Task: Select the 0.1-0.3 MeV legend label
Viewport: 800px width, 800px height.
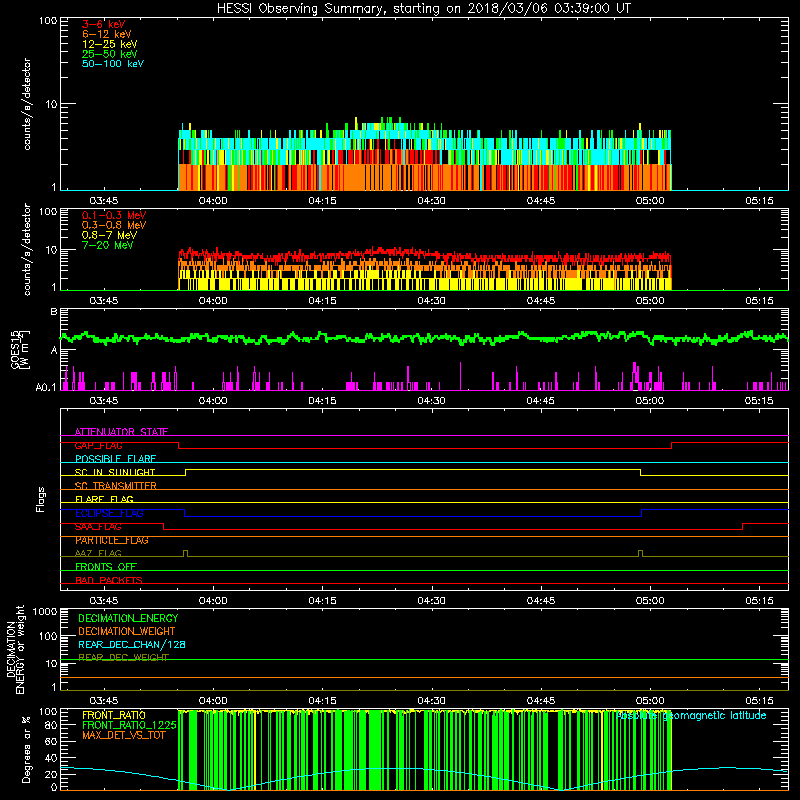Action: tap(114, 215)
